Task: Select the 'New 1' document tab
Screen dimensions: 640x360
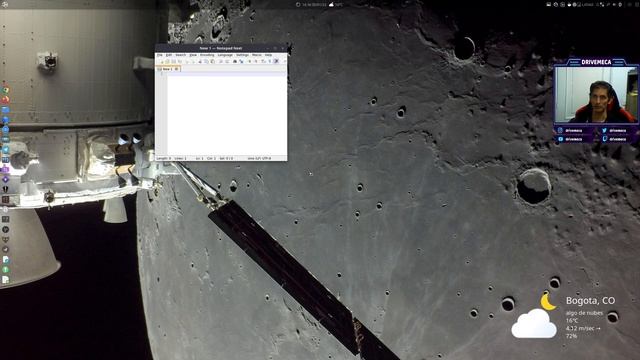Action: (167, 69)
